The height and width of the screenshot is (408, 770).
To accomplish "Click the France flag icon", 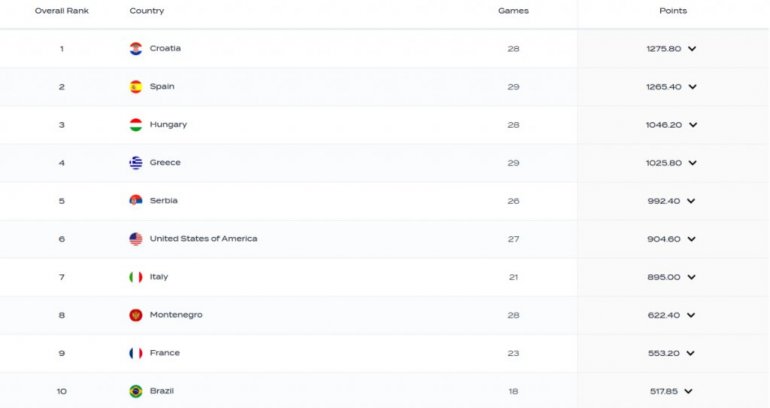I will click(x=136, y=353).
